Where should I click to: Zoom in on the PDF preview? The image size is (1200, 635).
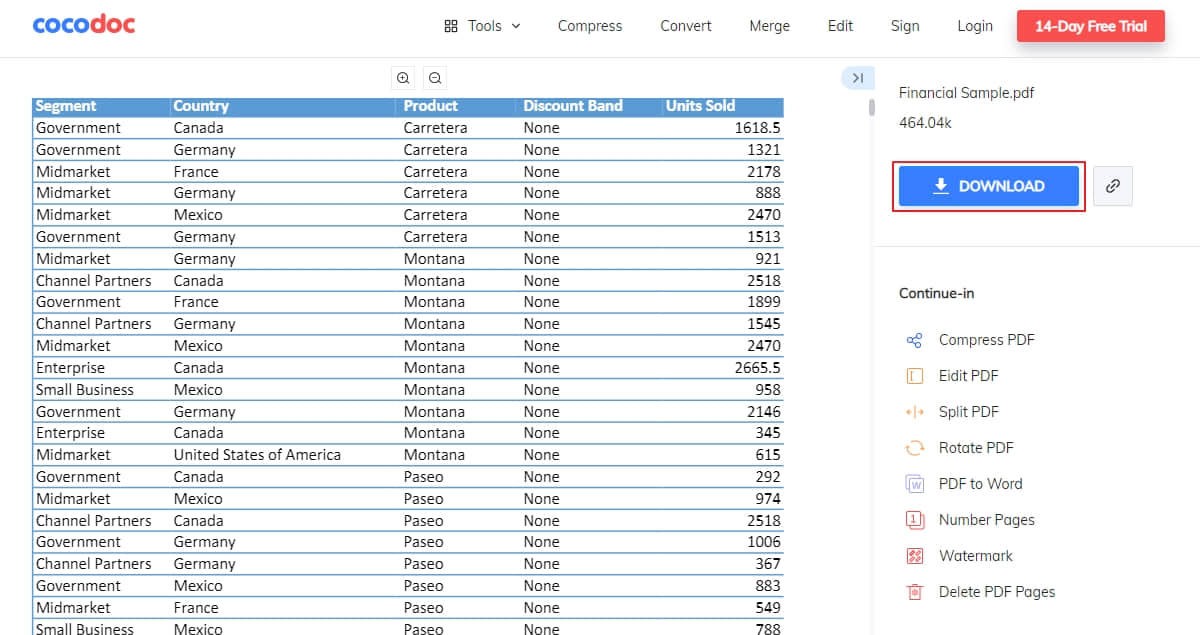(403, 77)
